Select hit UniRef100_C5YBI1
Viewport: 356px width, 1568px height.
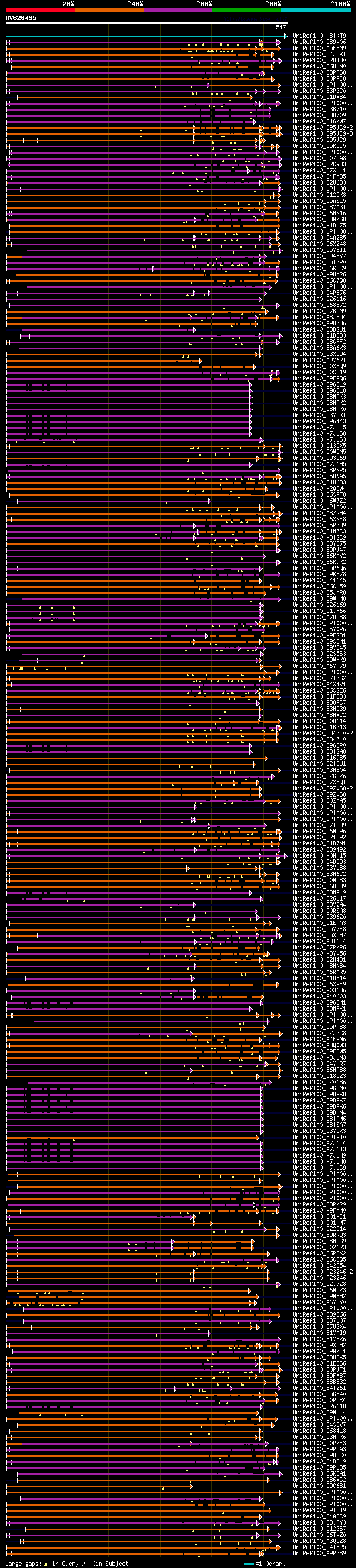pyautogui.click(x=319, y=250)
